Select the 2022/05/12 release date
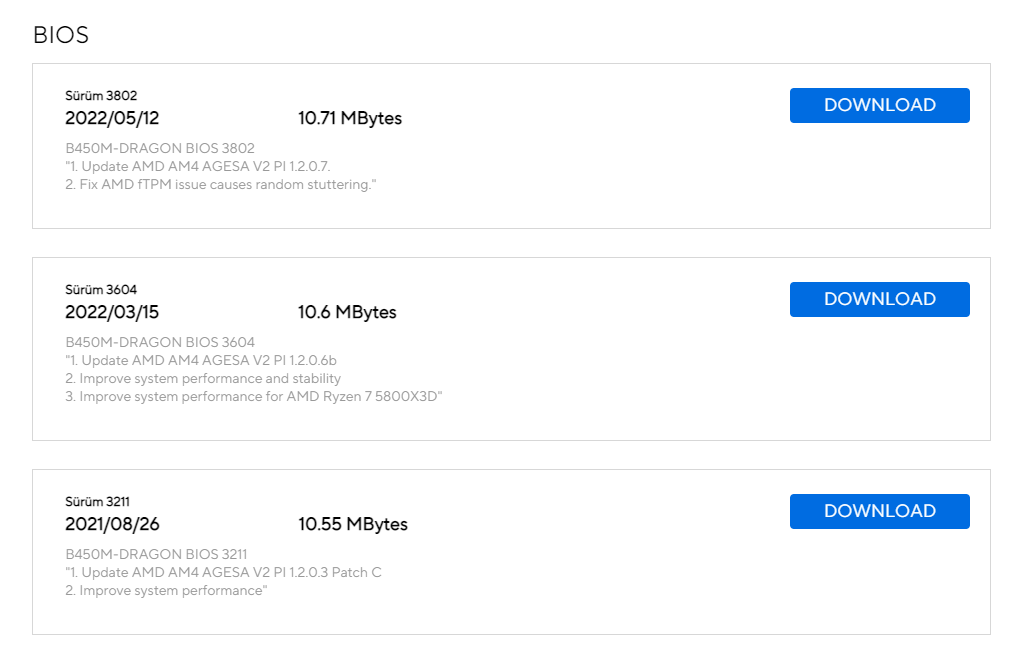This screenshot has height=646, width=1011. pyautogui.click(x=112, y=118)
